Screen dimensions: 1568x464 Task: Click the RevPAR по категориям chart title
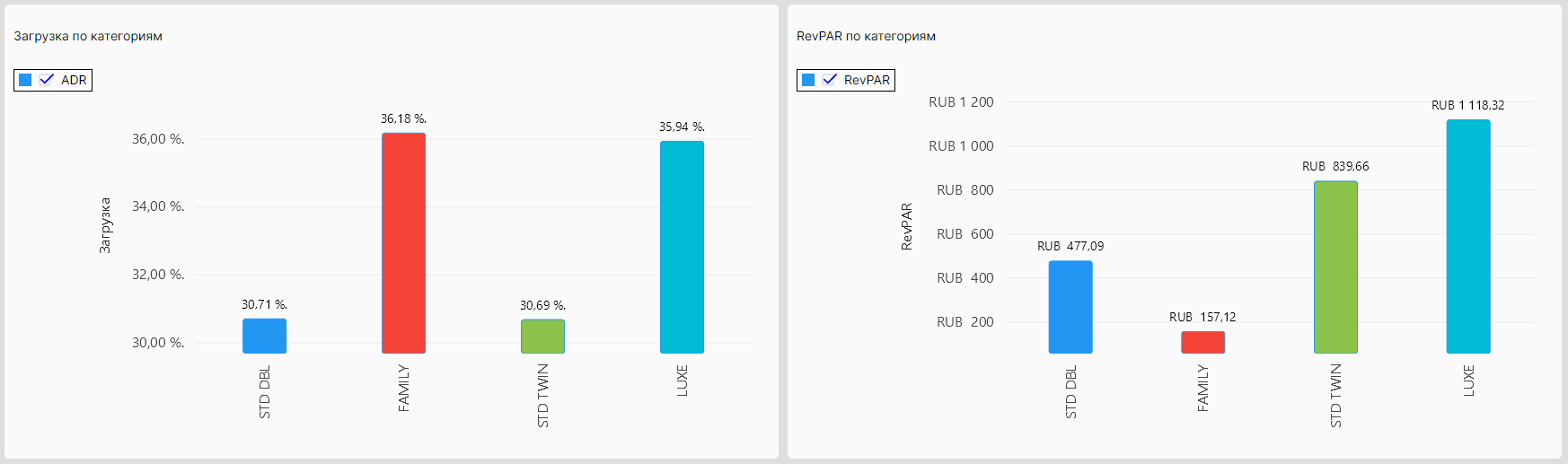coord(866,36)
